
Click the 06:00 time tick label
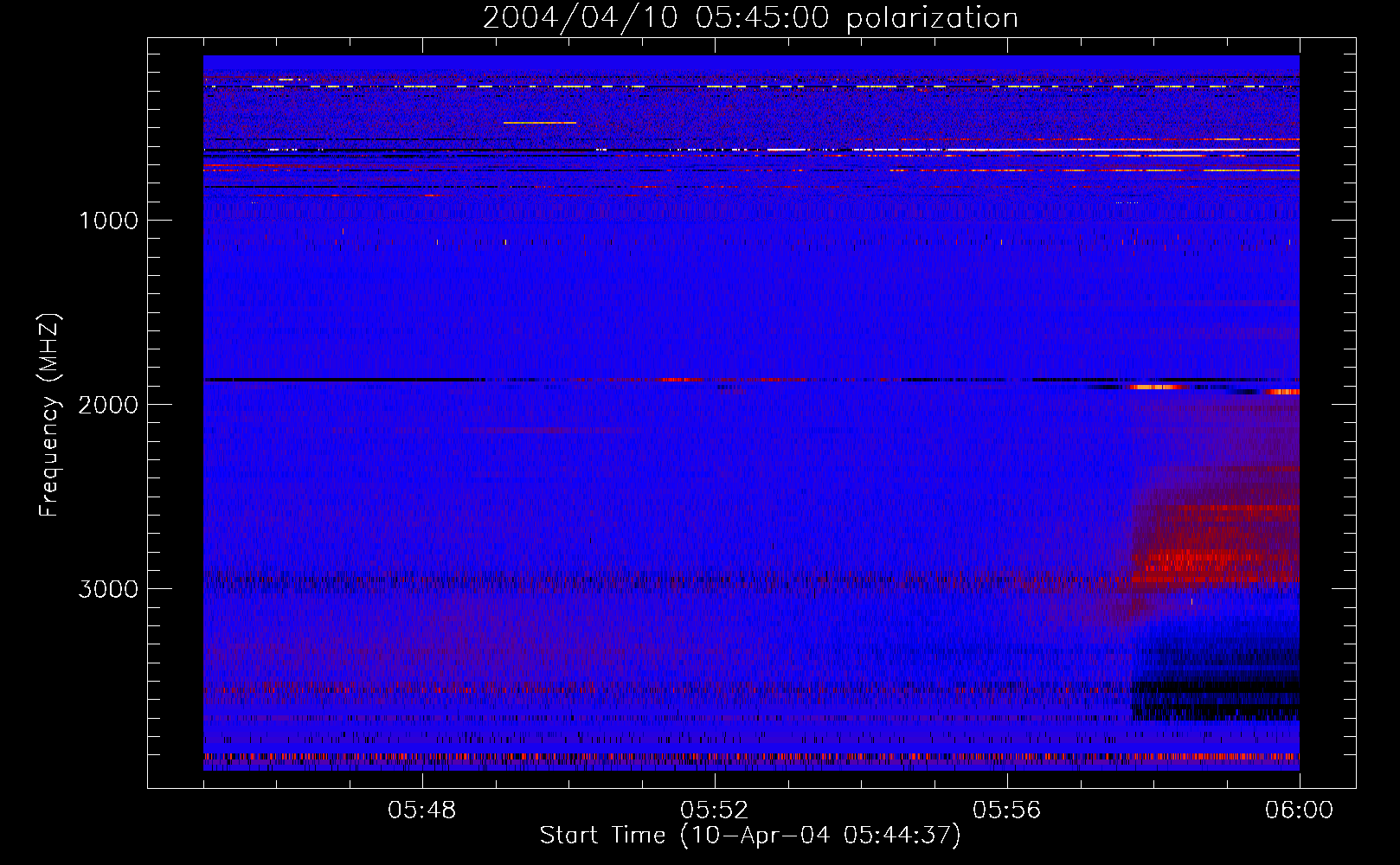pos(1299,811)
